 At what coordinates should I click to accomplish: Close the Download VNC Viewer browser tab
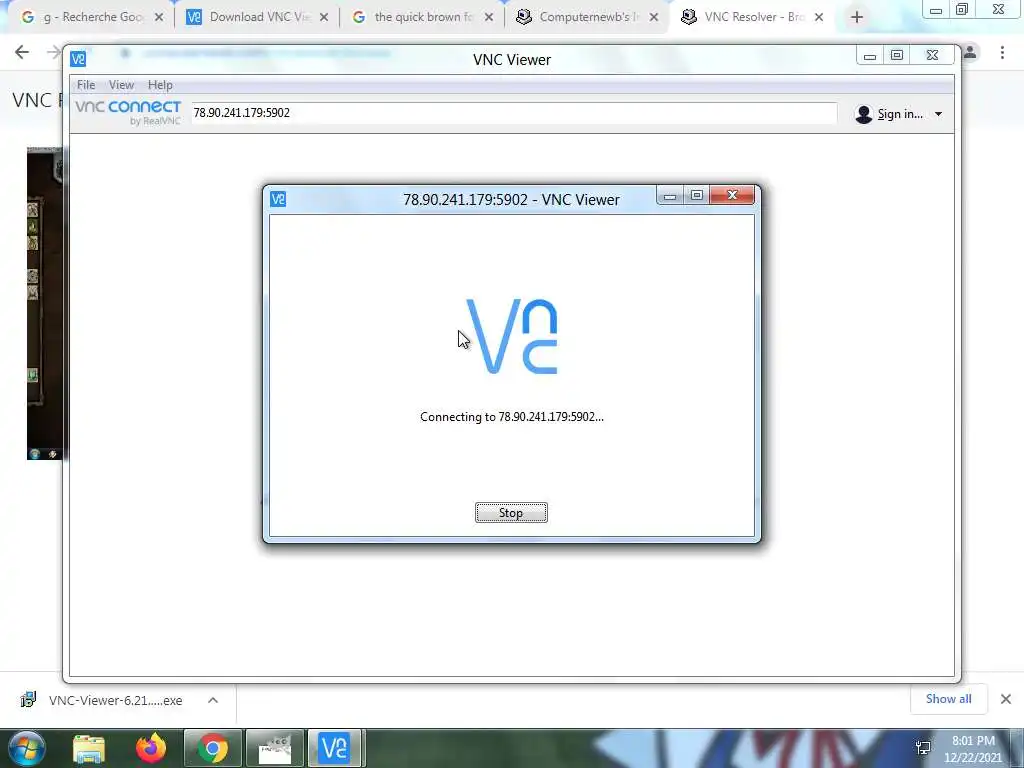coord(324,18)
